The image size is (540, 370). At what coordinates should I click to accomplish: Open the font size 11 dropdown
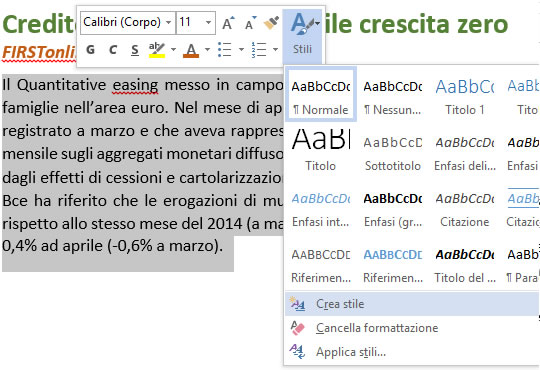click(x=208, y=23)
